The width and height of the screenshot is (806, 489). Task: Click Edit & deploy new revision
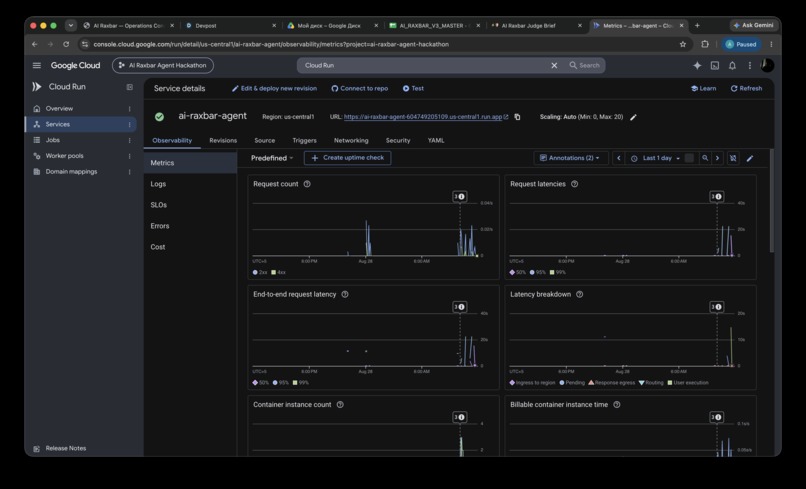[x=274, y=88]
